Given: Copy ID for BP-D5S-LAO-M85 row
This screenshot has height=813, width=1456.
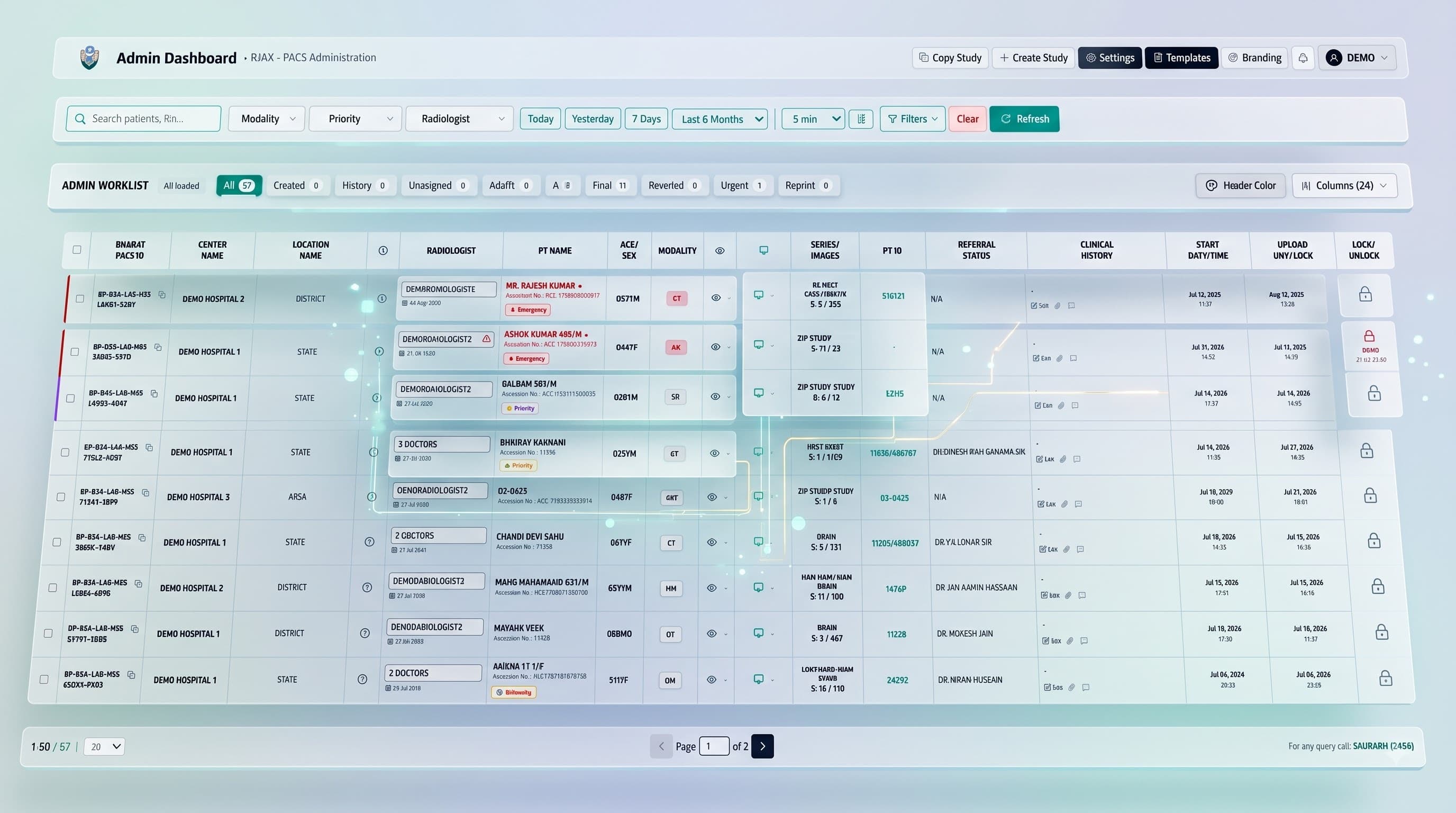Looking at the screenshot, I should pyautogui.click(x=158, y=347).
